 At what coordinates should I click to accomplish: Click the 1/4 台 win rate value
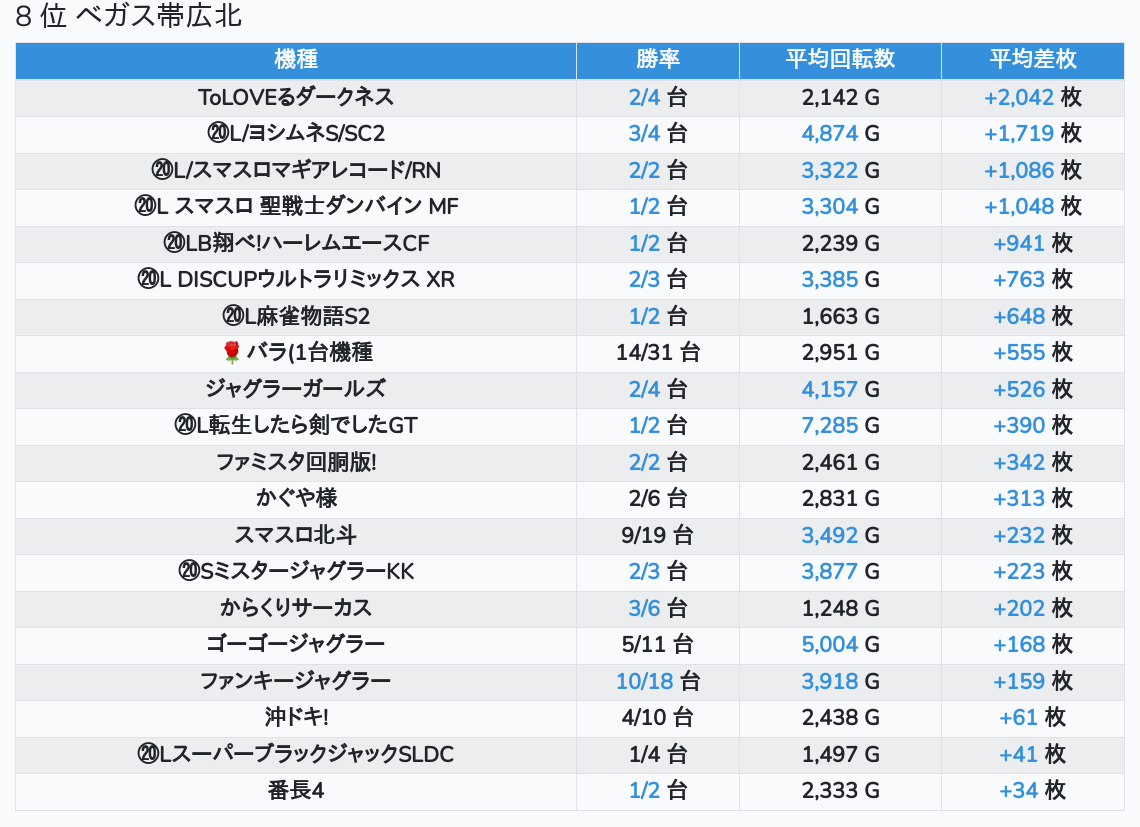658,754
